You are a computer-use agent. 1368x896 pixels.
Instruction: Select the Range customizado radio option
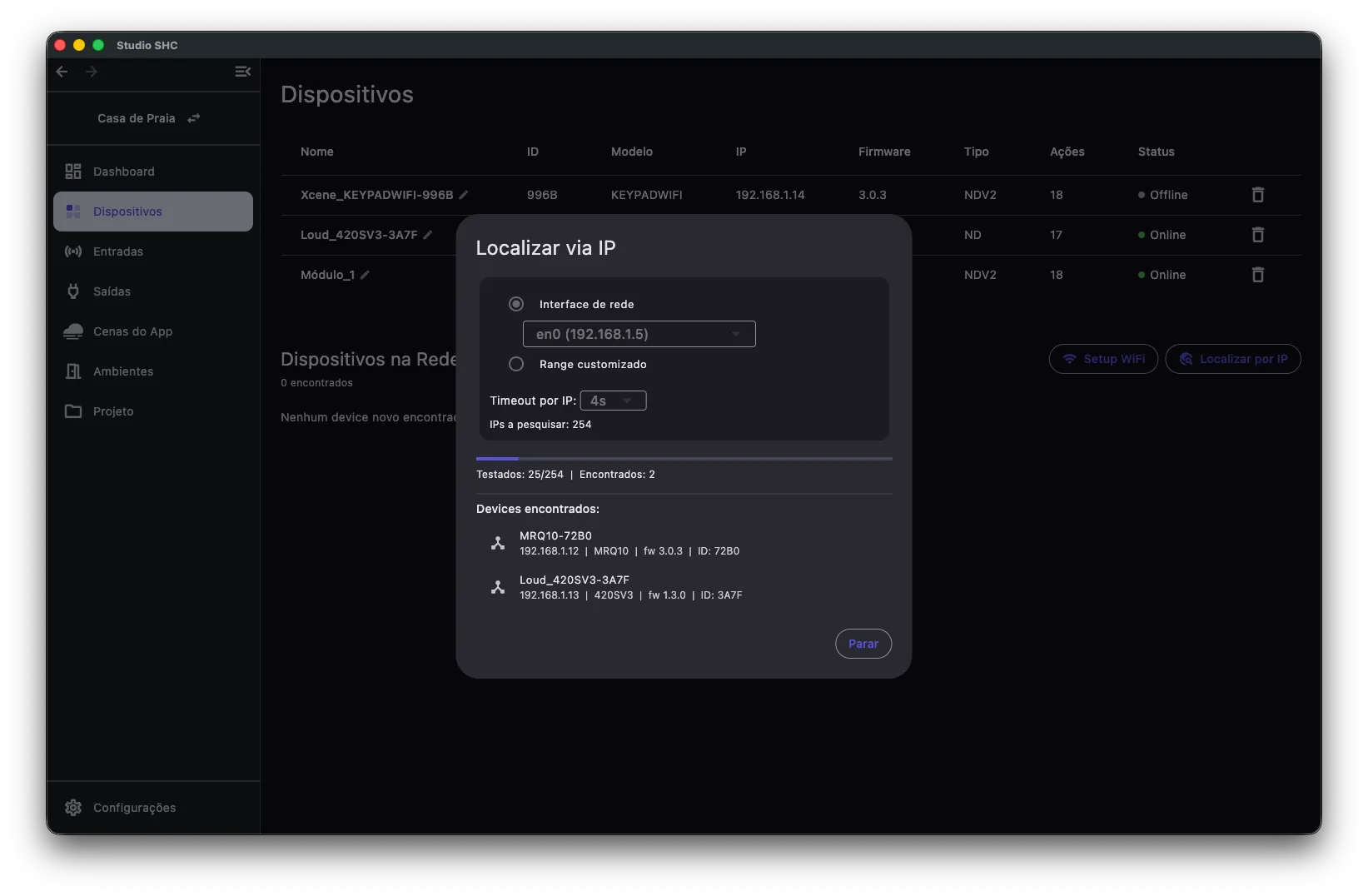[516, 364]
